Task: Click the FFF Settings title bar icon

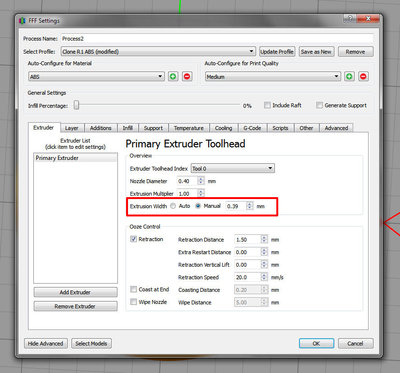Action: click(x=22, y=21)
